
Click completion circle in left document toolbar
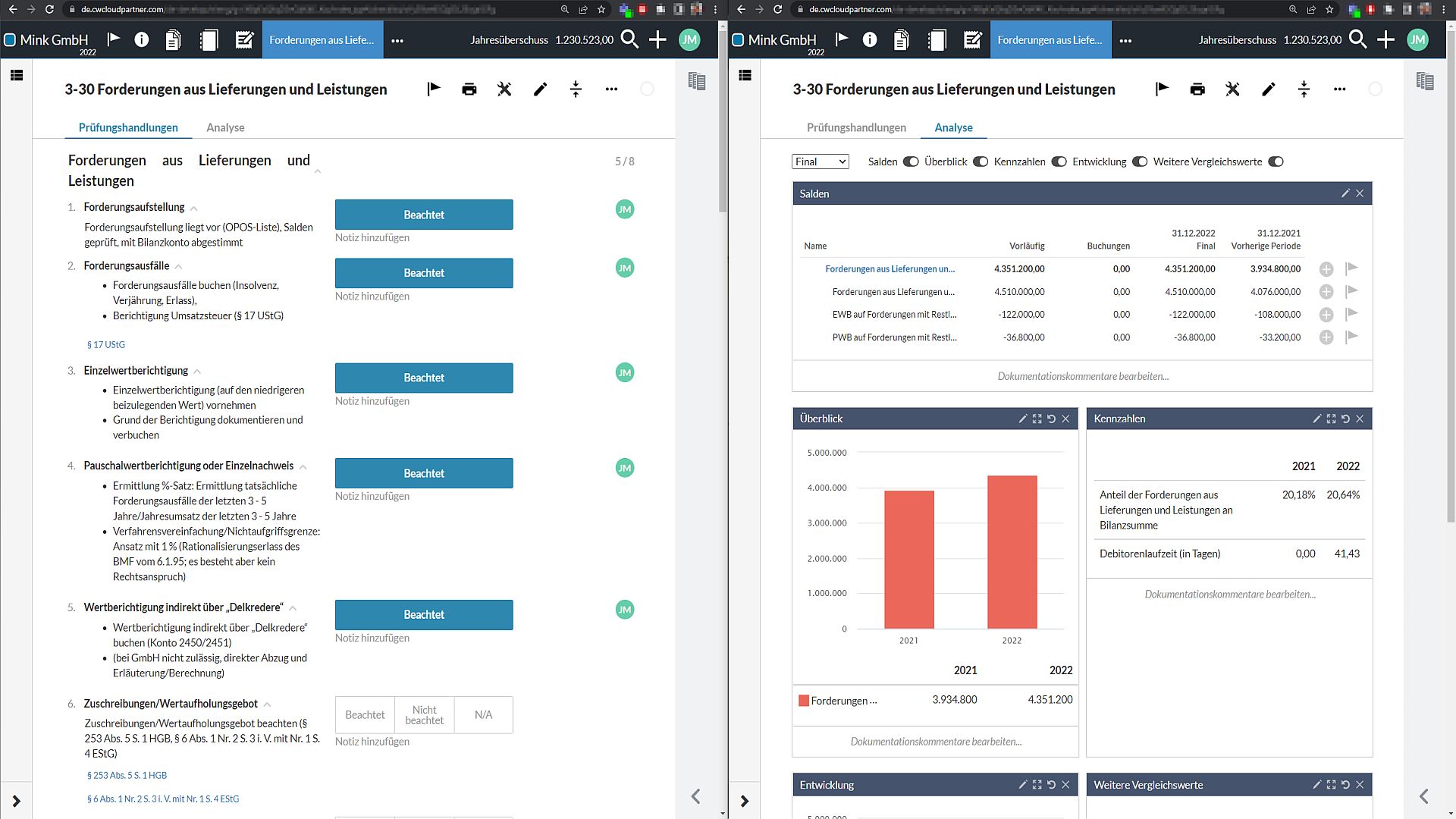[x=647, y=89]
